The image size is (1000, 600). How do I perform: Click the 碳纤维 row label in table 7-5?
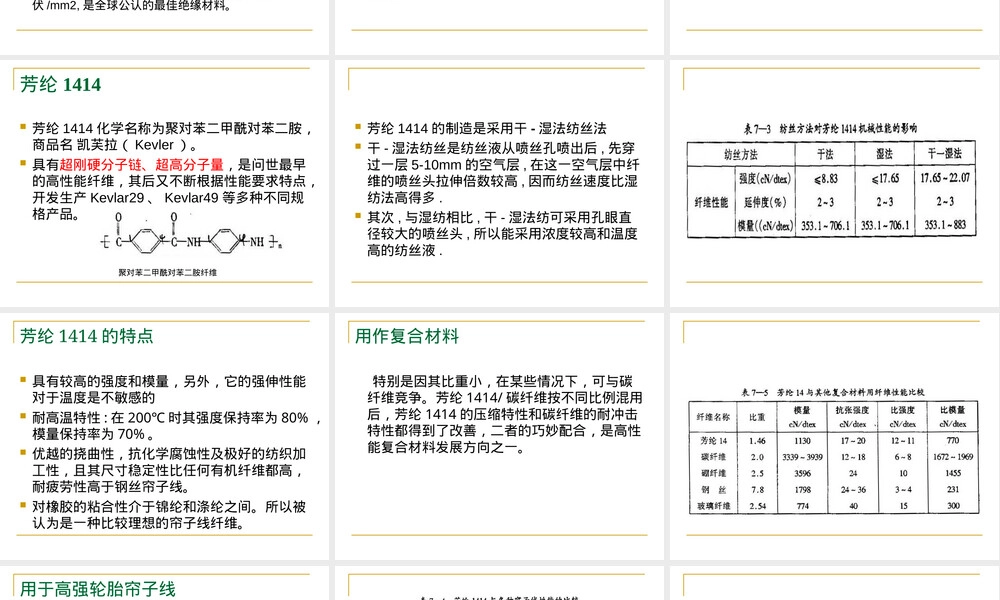(713, 457)
